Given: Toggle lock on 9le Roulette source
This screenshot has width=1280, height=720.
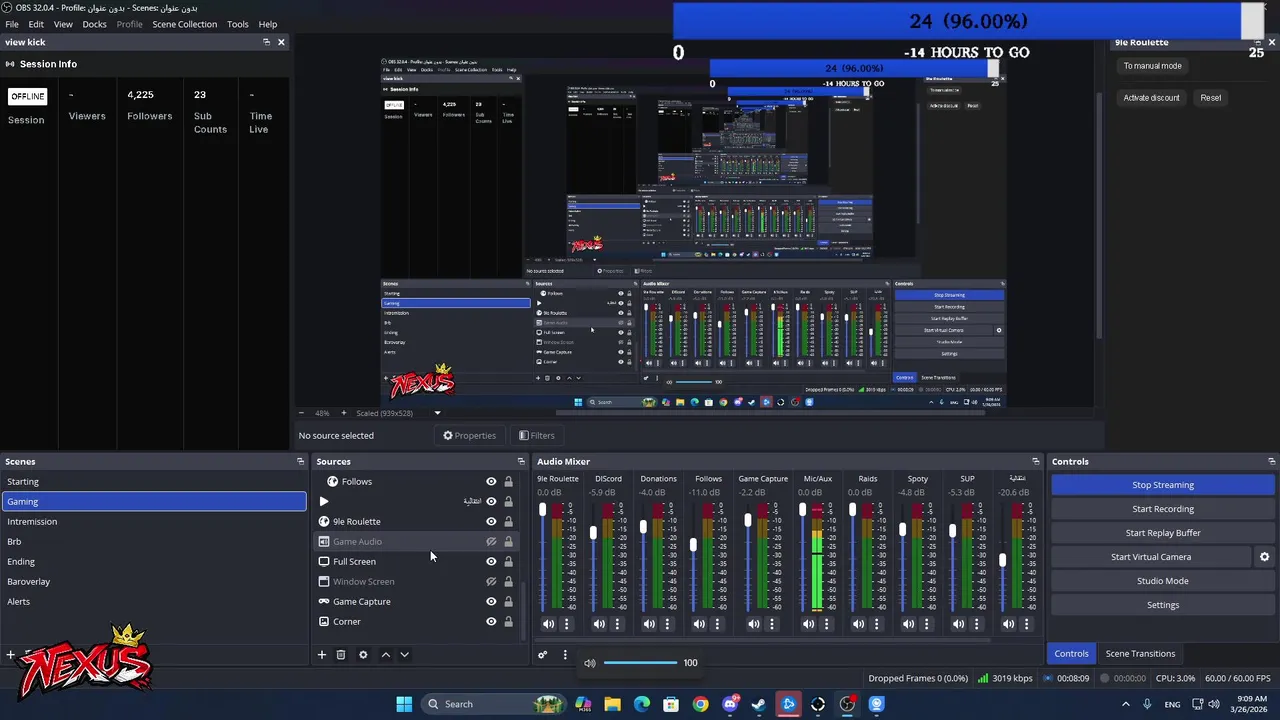Looking at the screenshot, I should 508,522.
